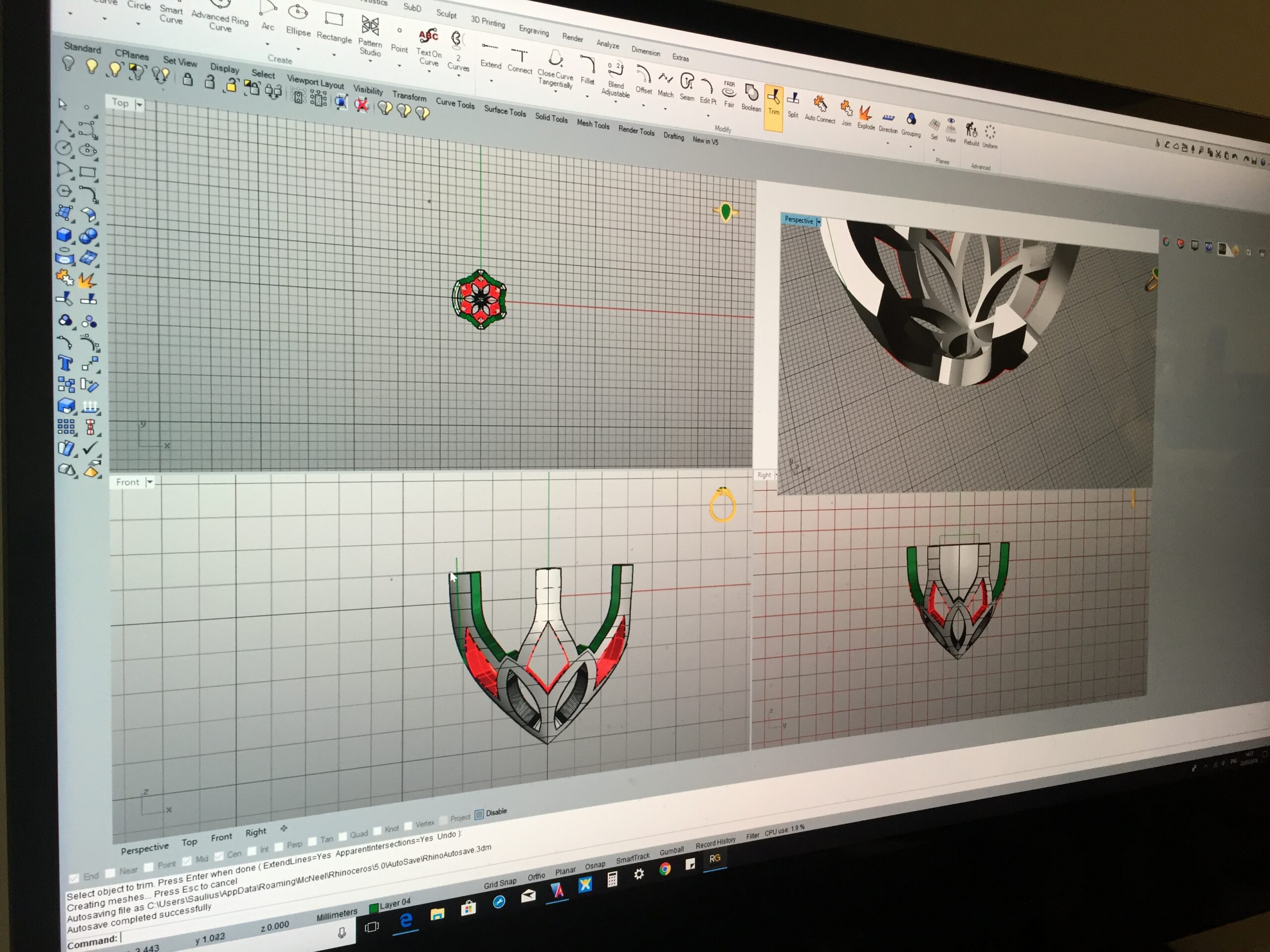This screenshot has height=952, width=1270.
Task: Expand the Rectangle tool dropdown arrow
Action: tap(334, 55)
